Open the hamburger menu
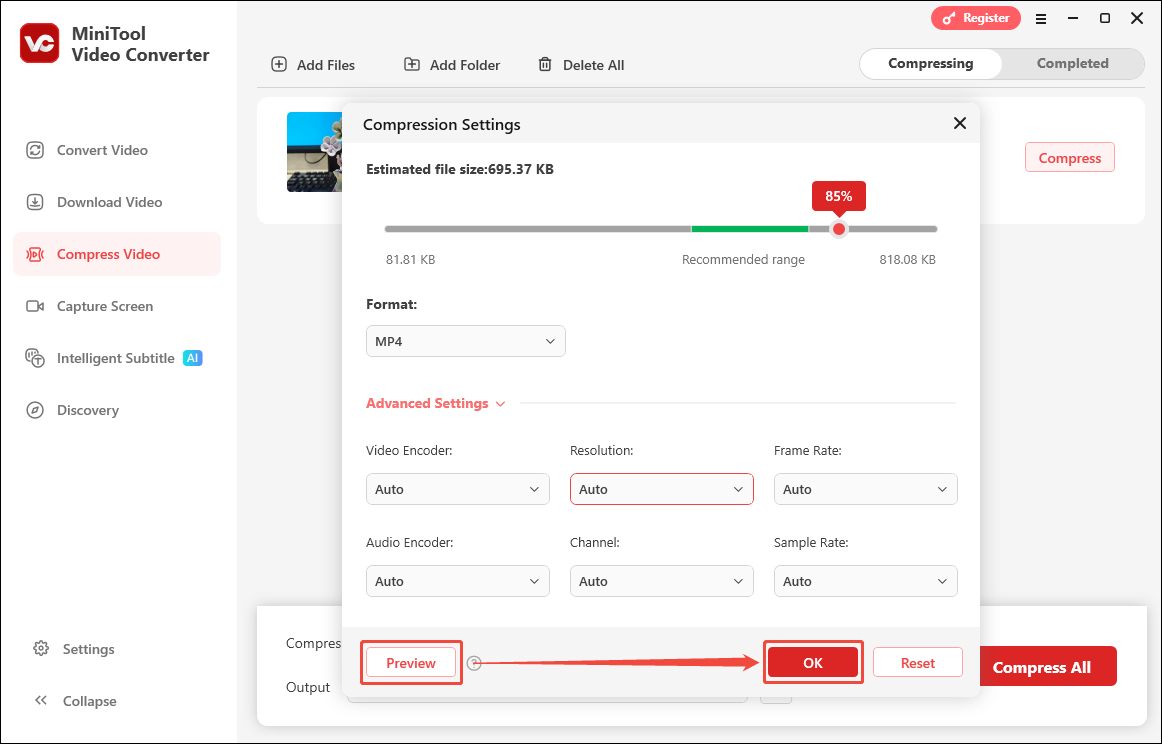 coord(1041,18)
